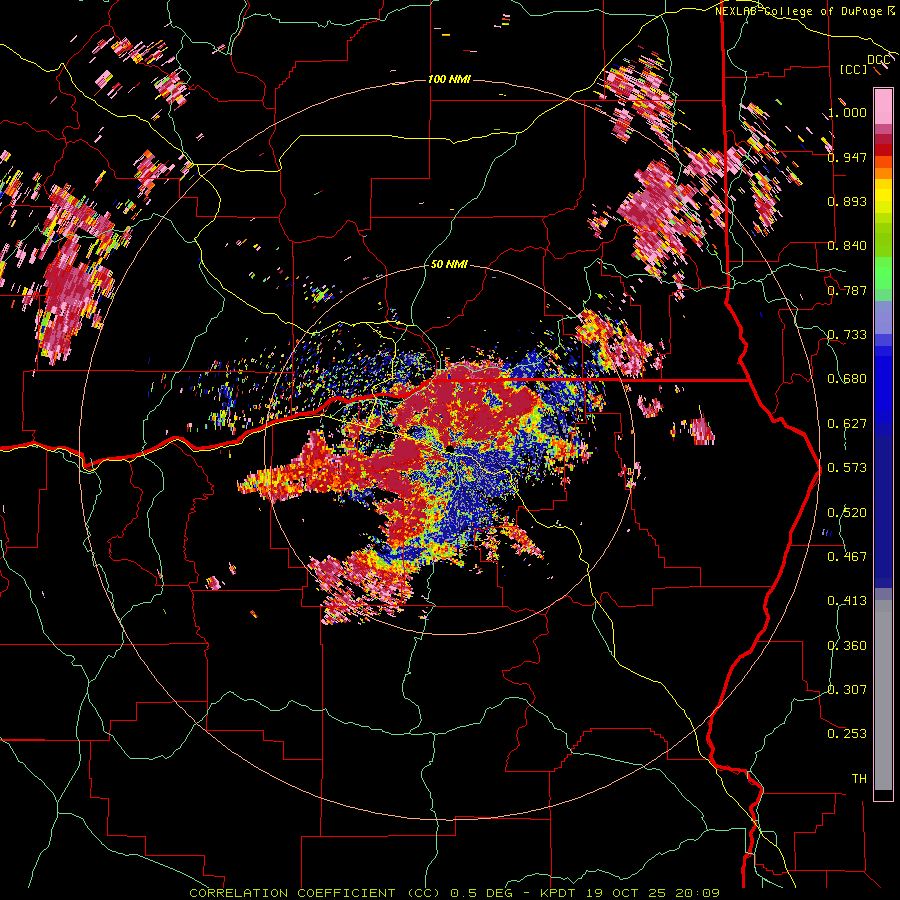Click the 0.947 legend value
900x900 pixels.
[x=847, y=157]
